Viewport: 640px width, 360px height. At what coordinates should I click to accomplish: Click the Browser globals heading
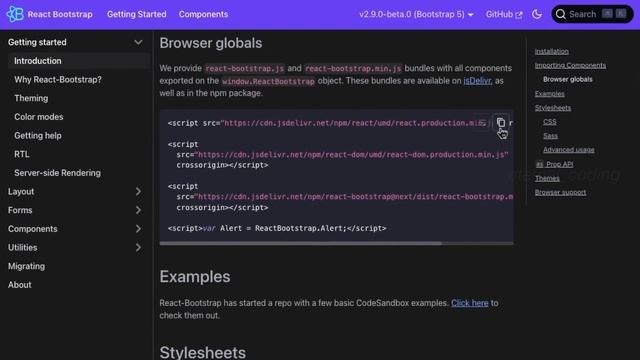[211, 43]
